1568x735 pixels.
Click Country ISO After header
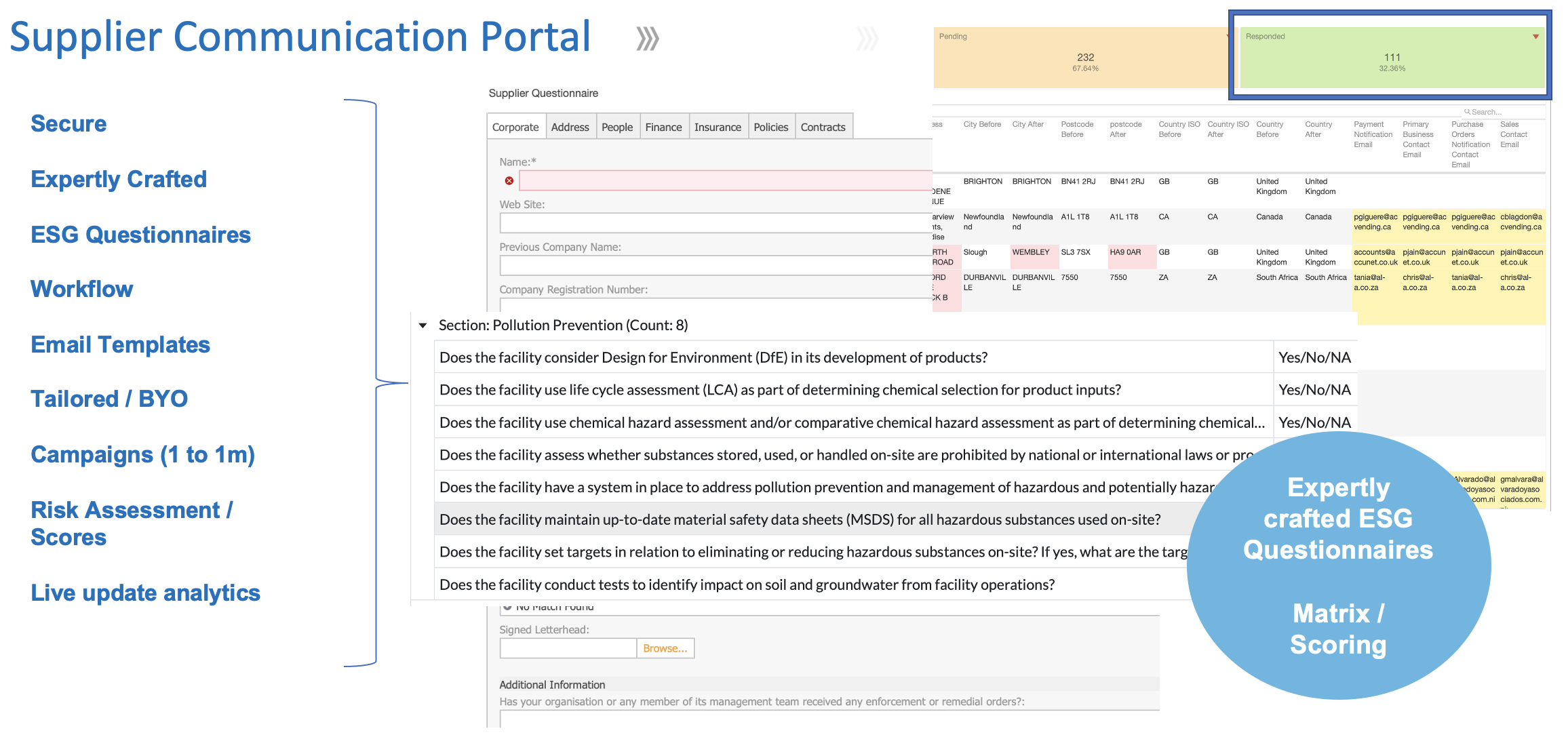tap(1228, 130)
